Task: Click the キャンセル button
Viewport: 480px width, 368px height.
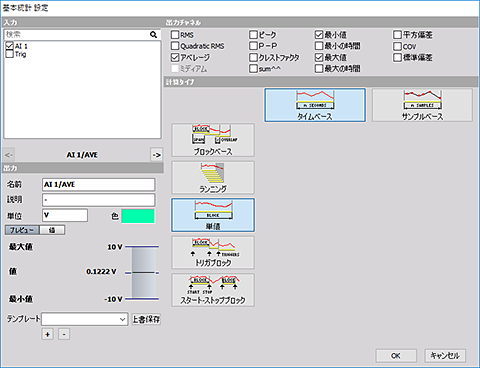Action: click(445, 356)
